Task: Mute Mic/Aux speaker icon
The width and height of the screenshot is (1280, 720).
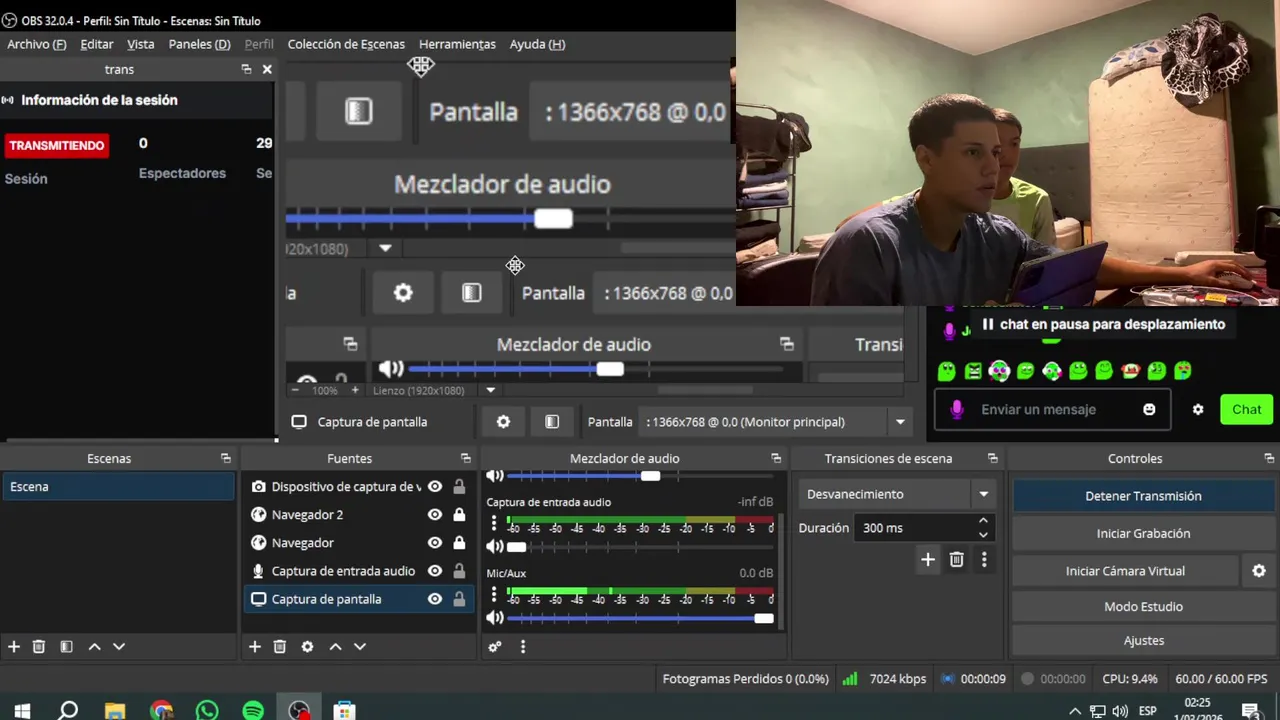Action: [494, 619]
